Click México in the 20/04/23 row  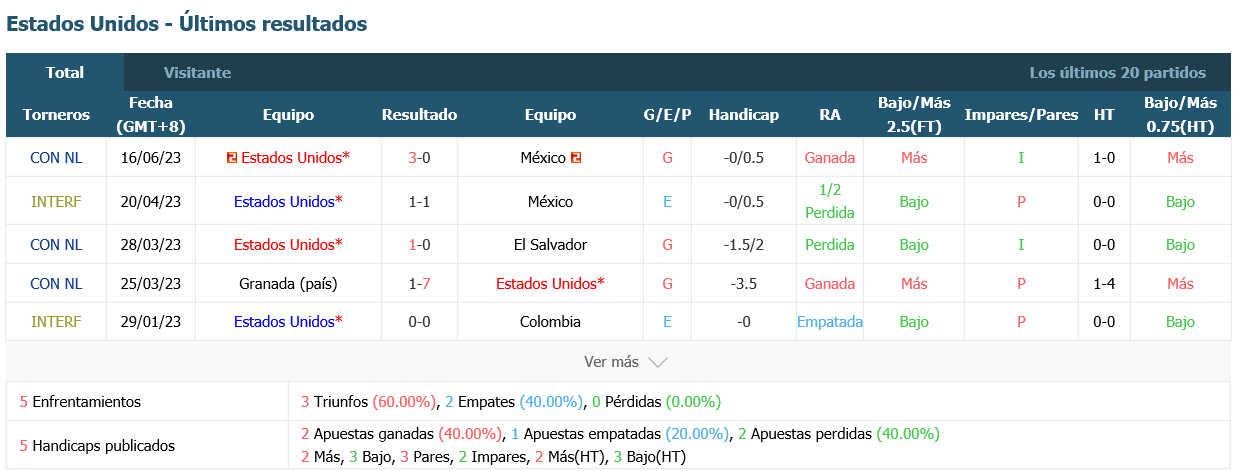click(550, 202)
